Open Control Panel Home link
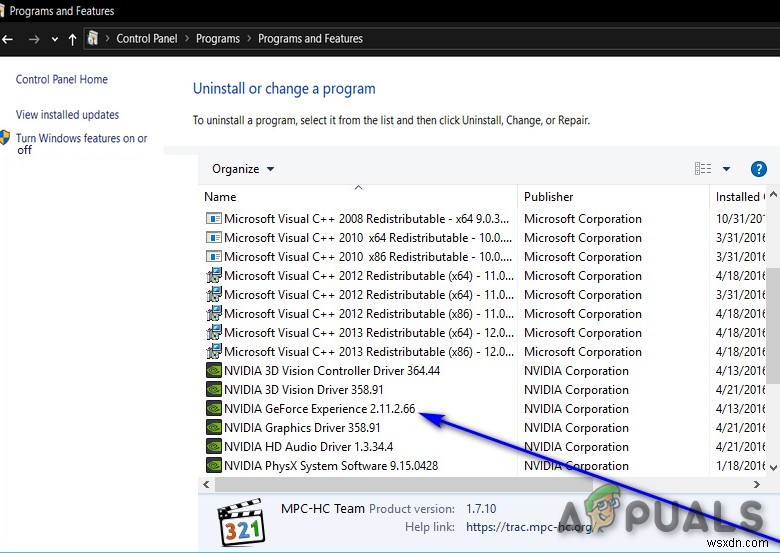 [62, 79]
